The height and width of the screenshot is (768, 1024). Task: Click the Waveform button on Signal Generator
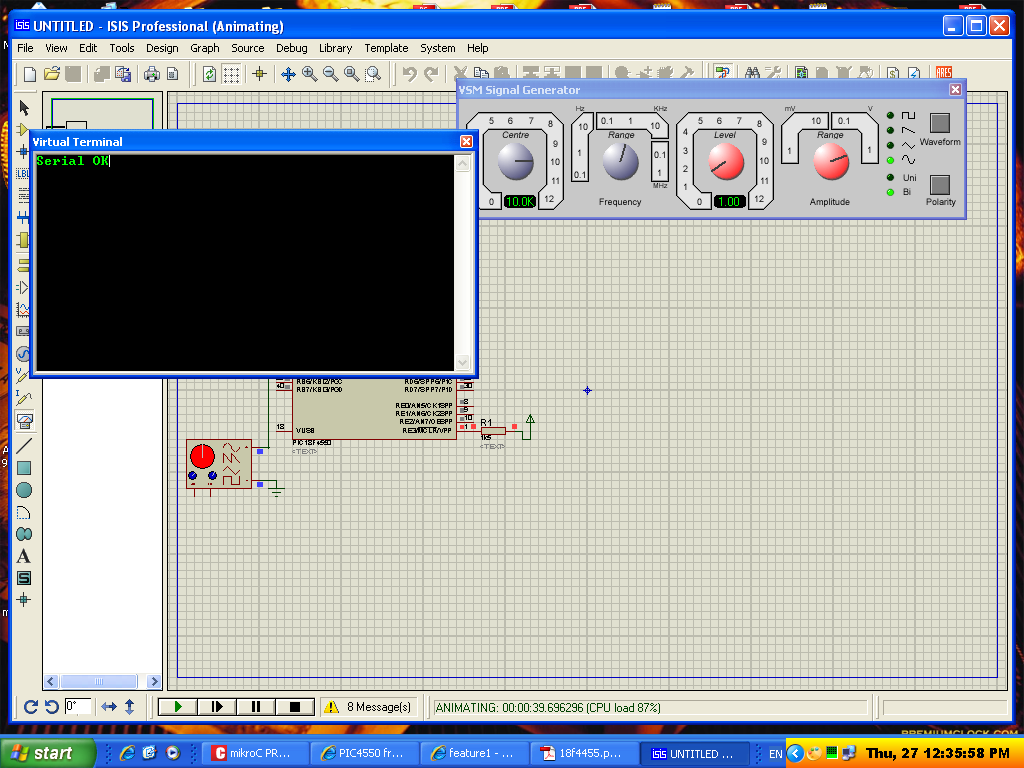940,123
